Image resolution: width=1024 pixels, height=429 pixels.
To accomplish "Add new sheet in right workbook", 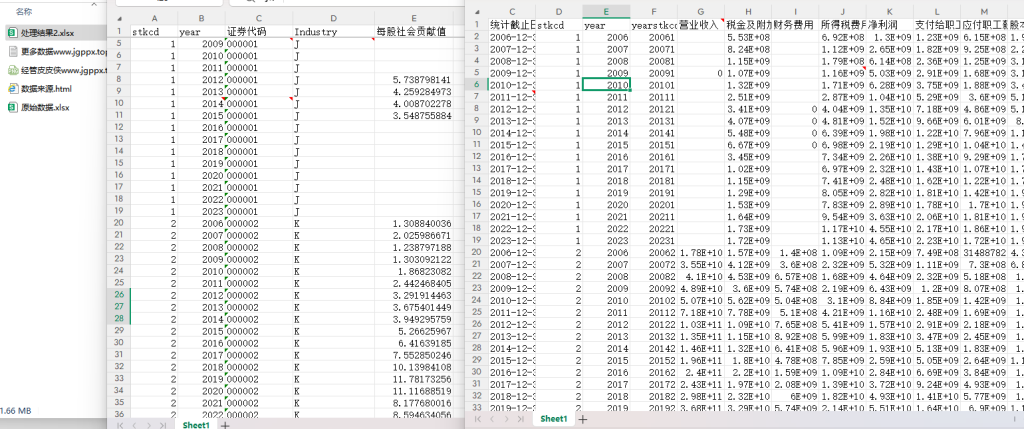I will (583, 419).
